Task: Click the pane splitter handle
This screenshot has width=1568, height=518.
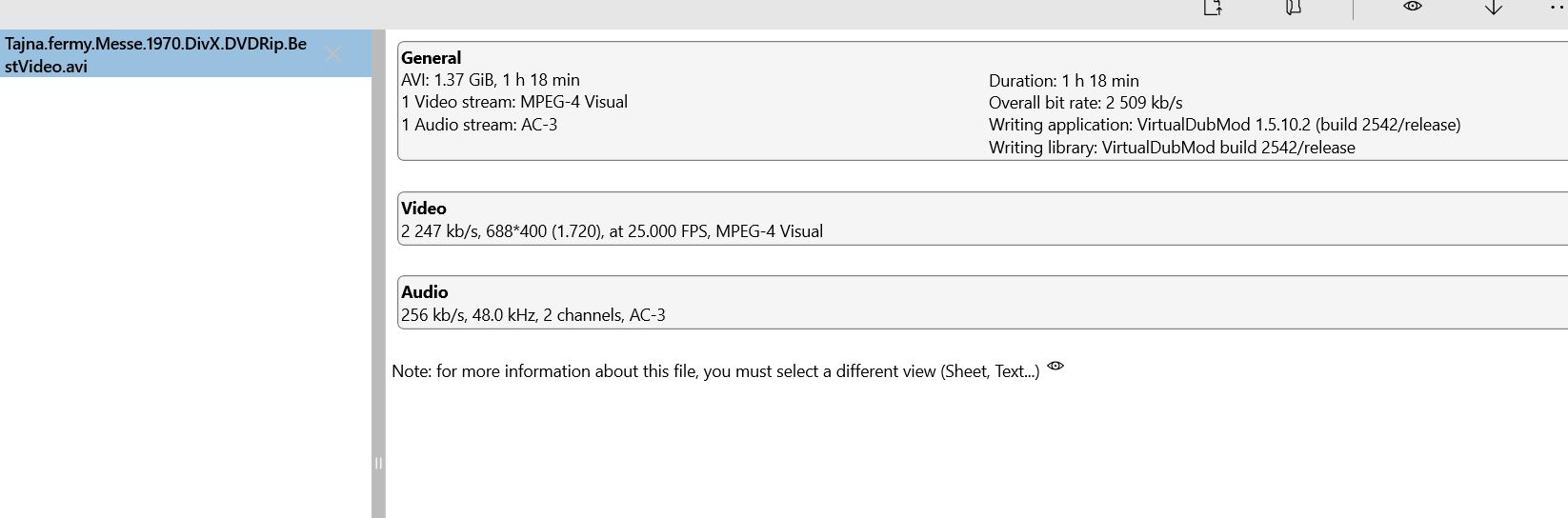Action: (x=378, y=463)
